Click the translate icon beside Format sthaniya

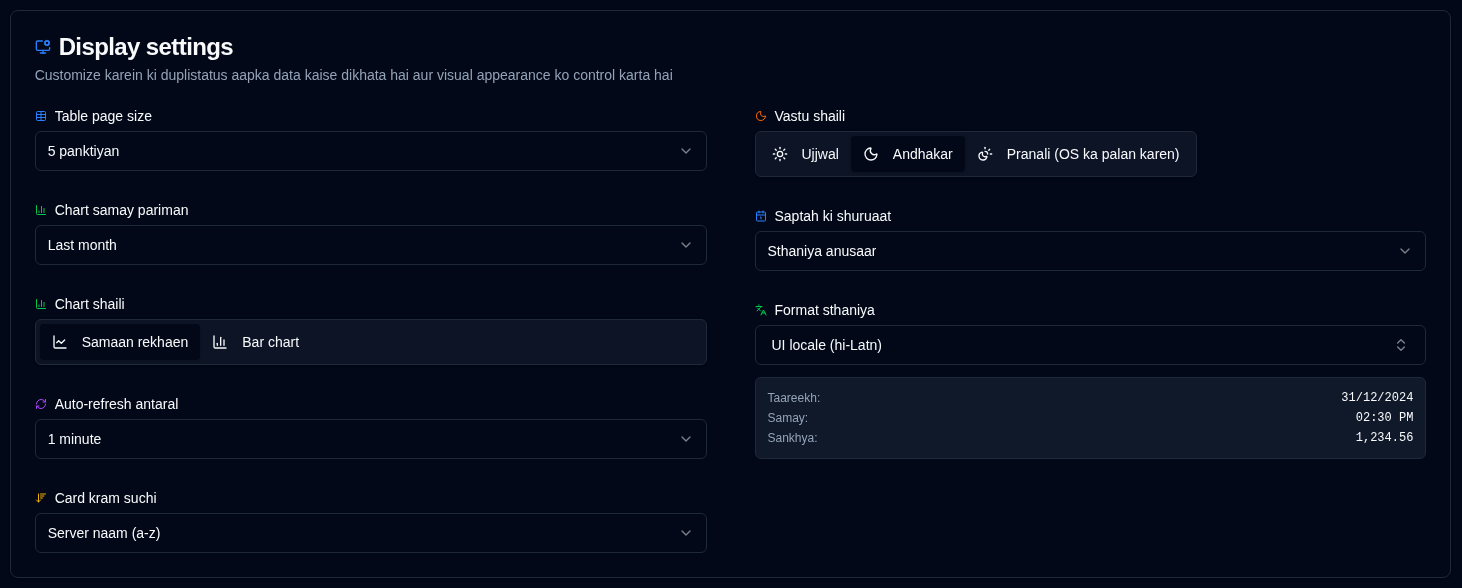click(x=761, y=310)
